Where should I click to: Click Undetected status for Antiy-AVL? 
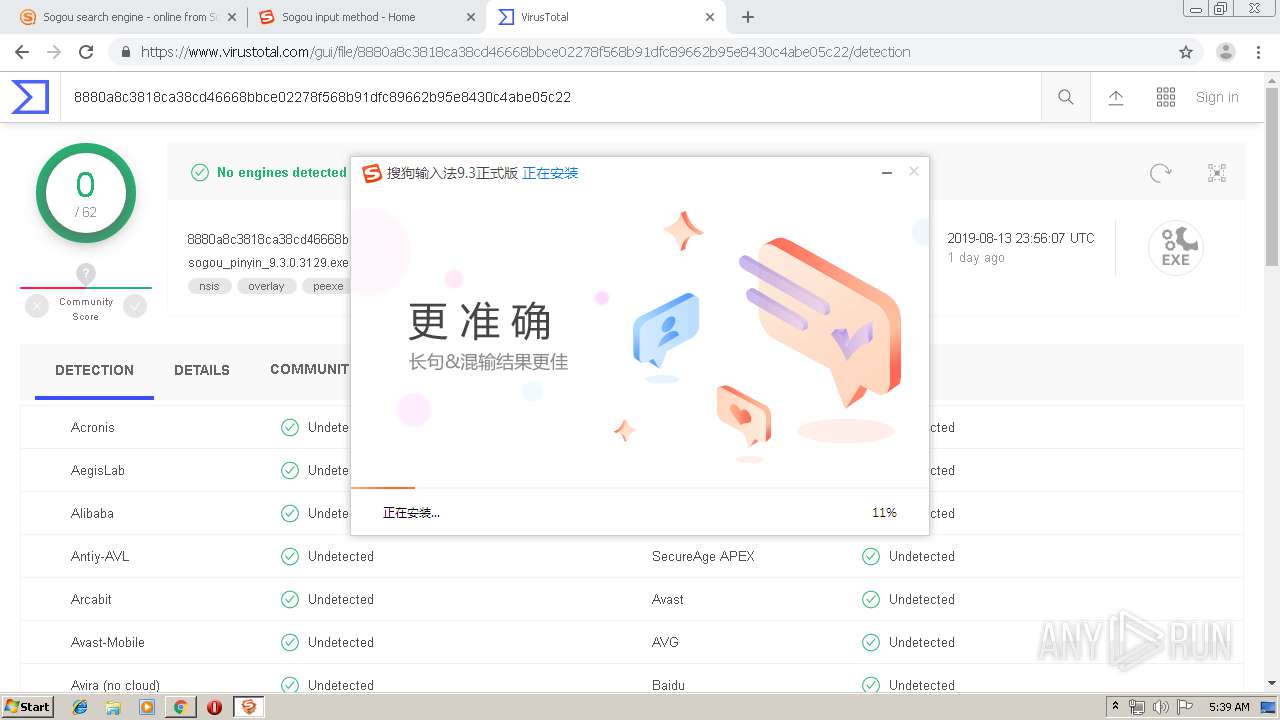(x=340, y=556)
